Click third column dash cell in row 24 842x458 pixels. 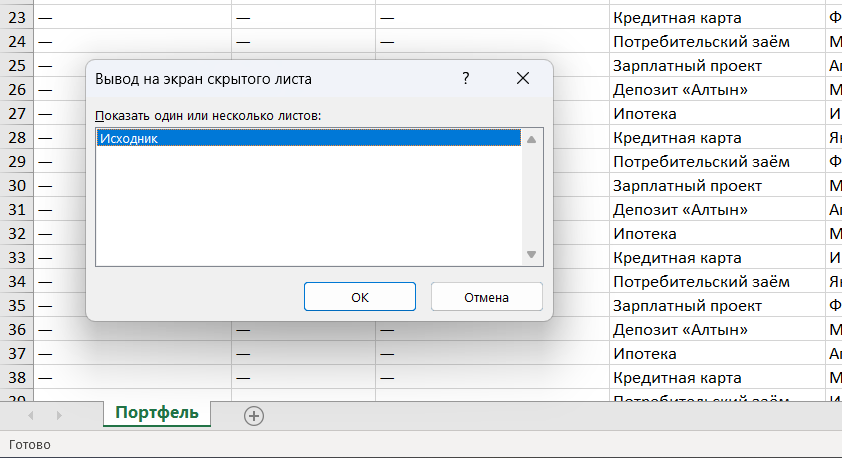click(x=492, y=41)
